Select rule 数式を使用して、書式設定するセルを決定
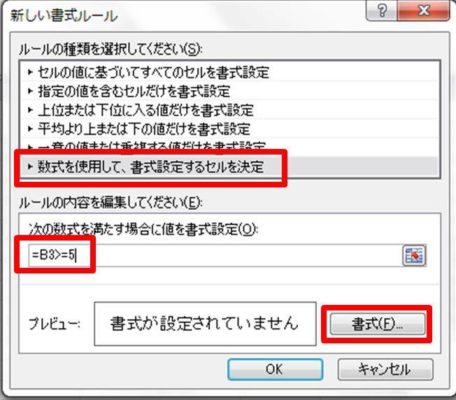456x400 pixels. tap(229, 167)
